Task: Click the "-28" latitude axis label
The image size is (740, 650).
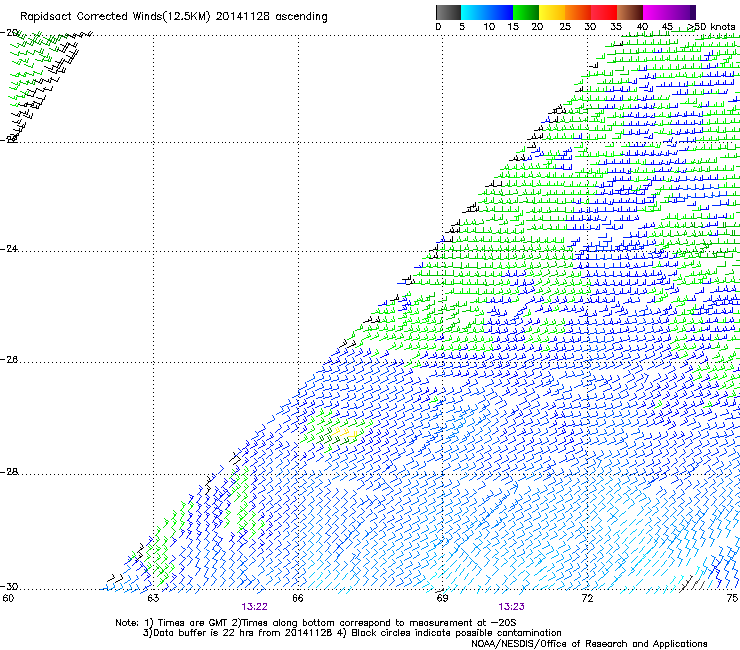Action: tap(9, 472)
